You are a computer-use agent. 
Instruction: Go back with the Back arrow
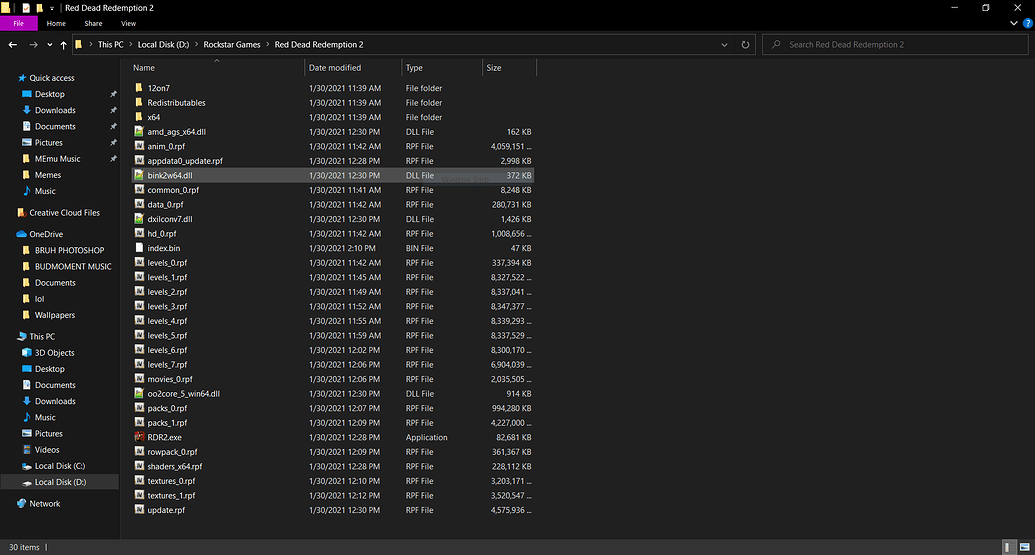click(13, 44)
